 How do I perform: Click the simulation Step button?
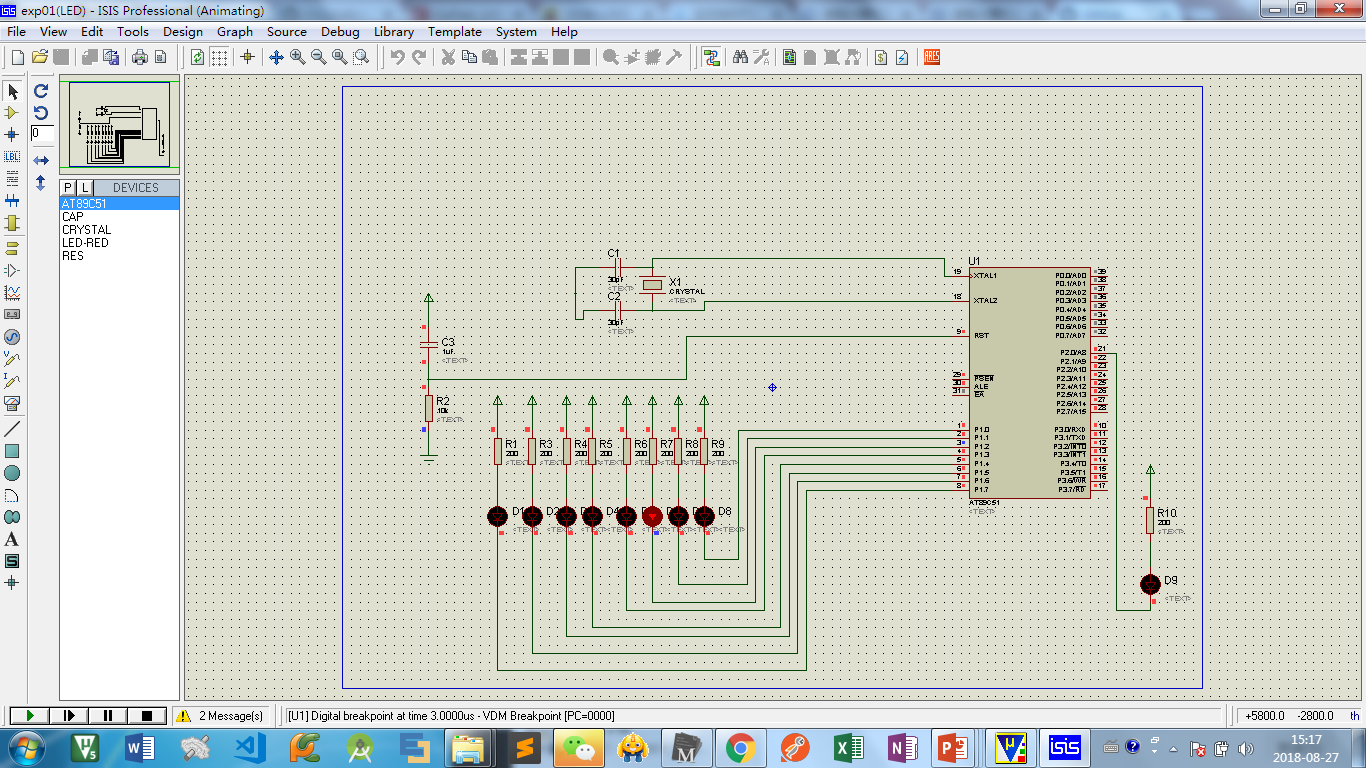coord(68,716)
